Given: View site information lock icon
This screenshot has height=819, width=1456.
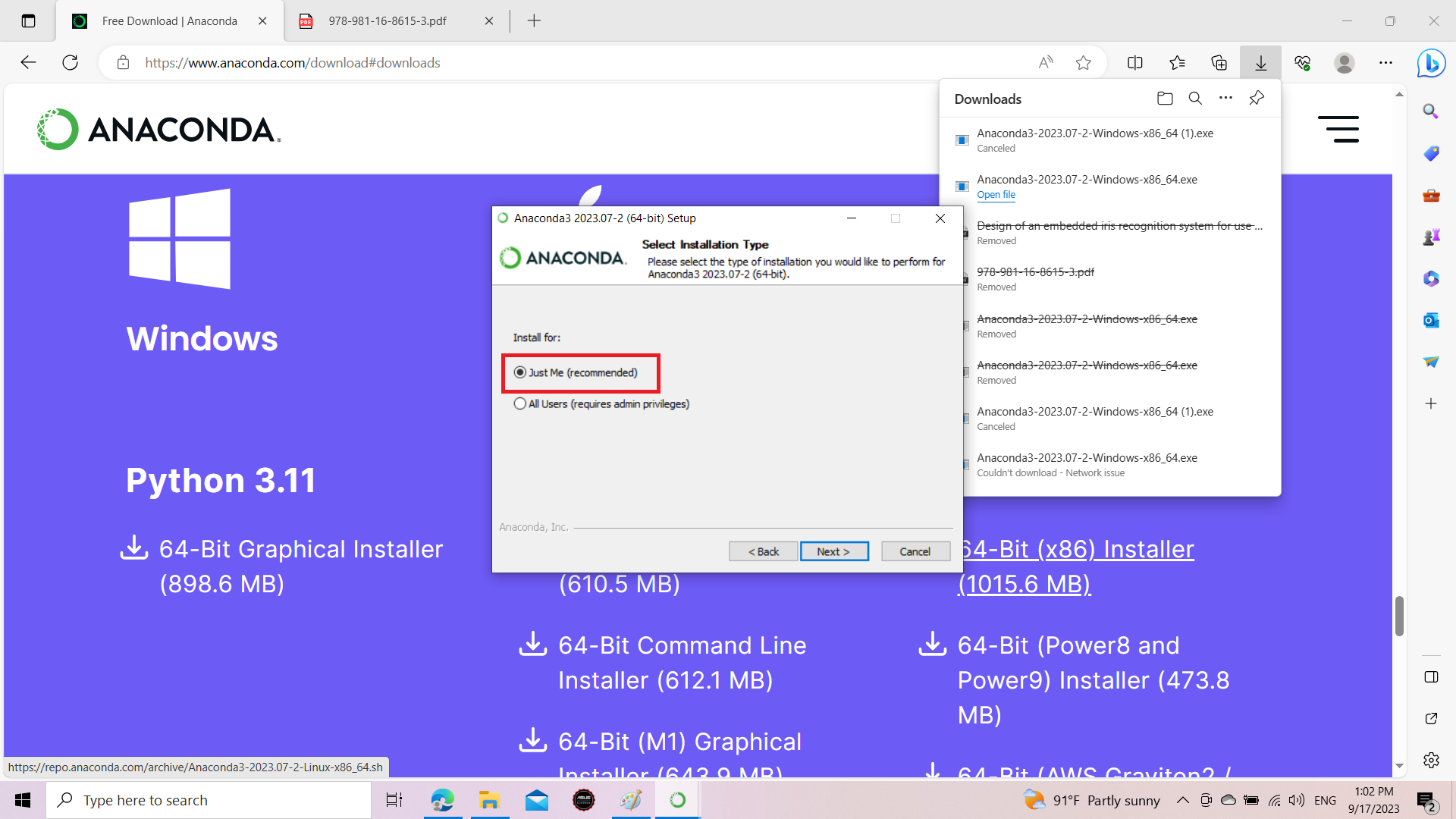Looking at the screenshot, I should coord(123,63).
